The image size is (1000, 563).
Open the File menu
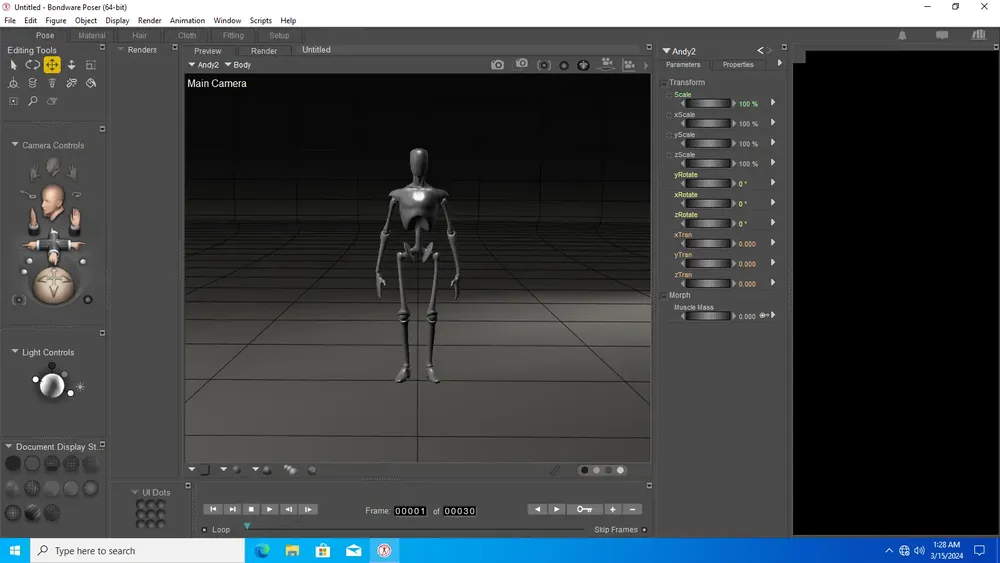coord(10,20)
